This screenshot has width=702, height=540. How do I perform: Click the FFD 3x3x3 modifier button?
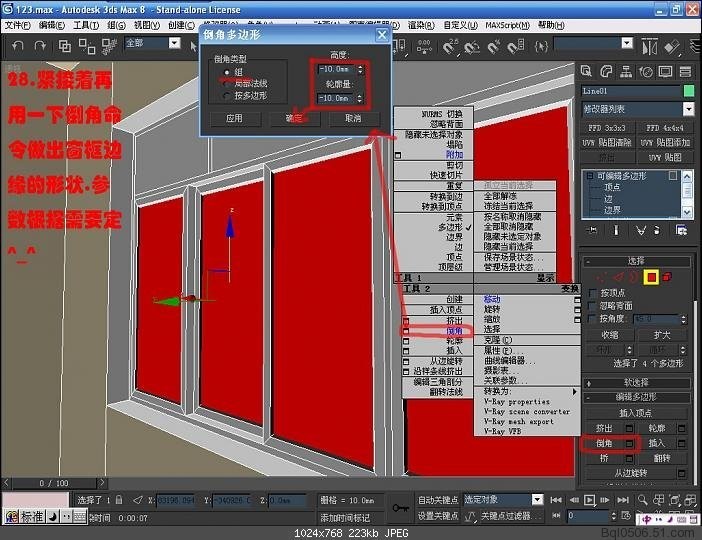point(607,128)
